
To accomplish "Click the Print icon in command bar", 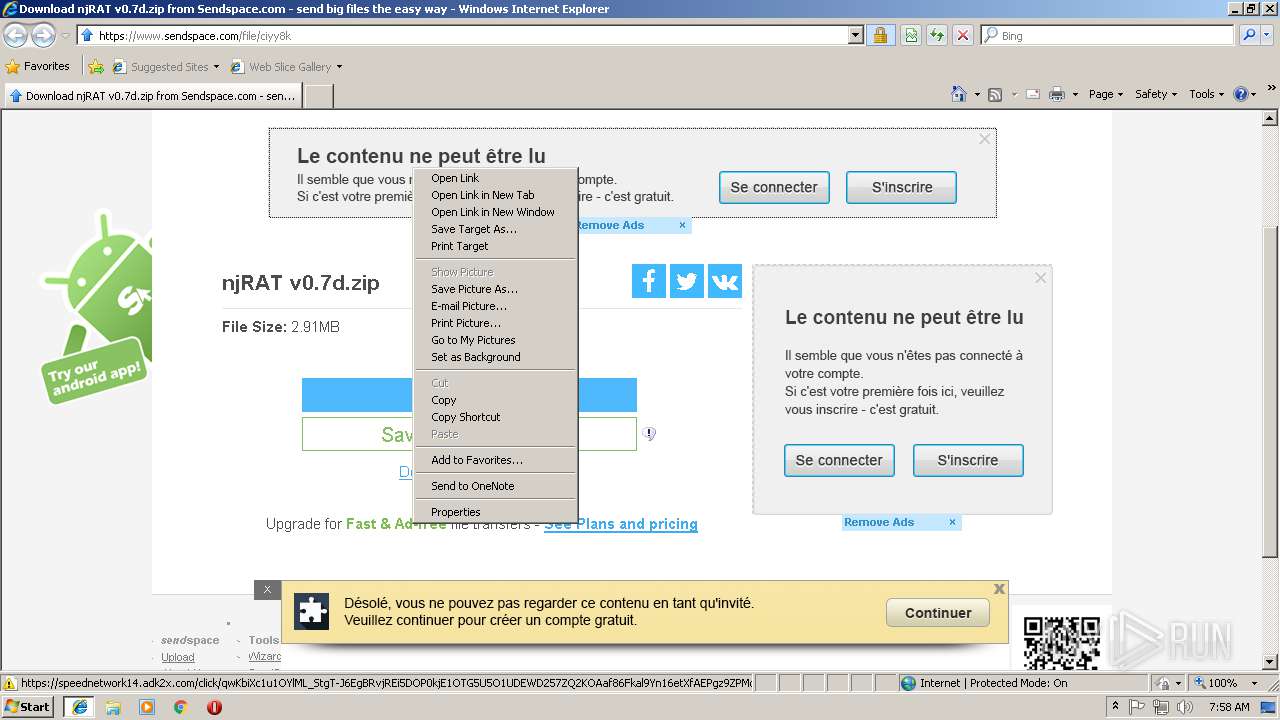I will 1057,94.
